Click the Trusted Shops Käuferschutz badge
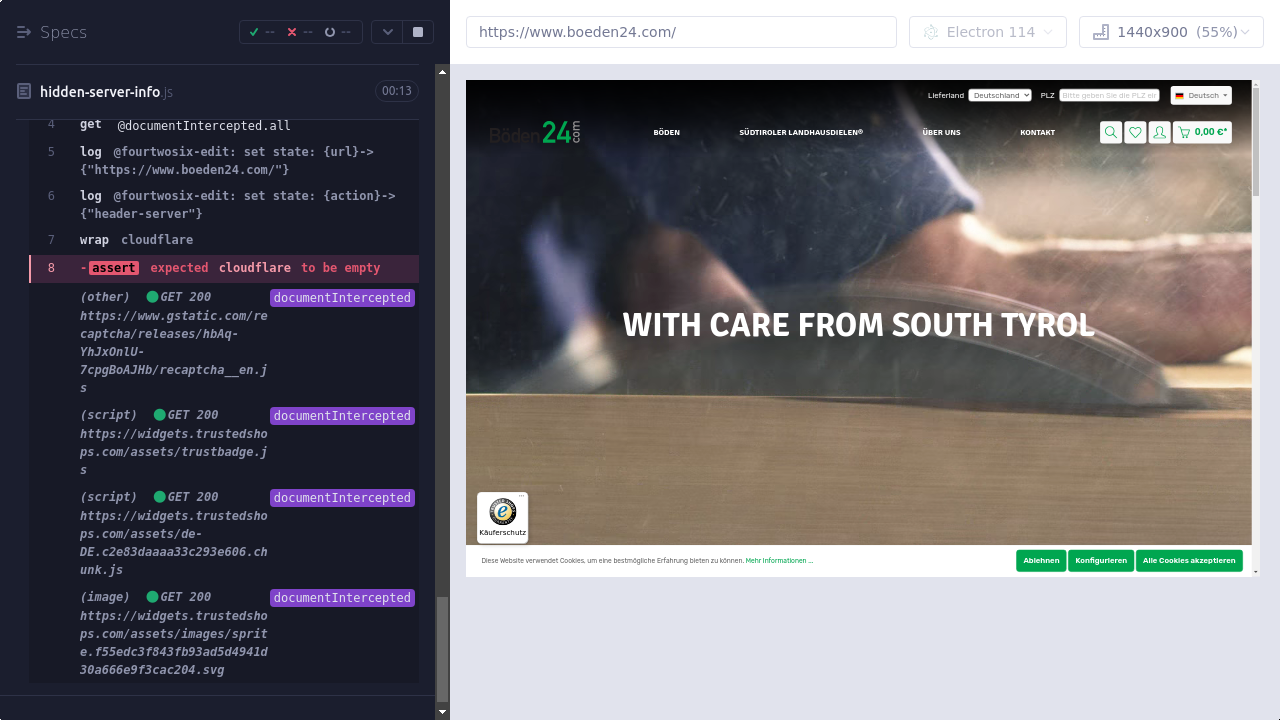Viewport: 1280px width, 720px height. point(502,517)
